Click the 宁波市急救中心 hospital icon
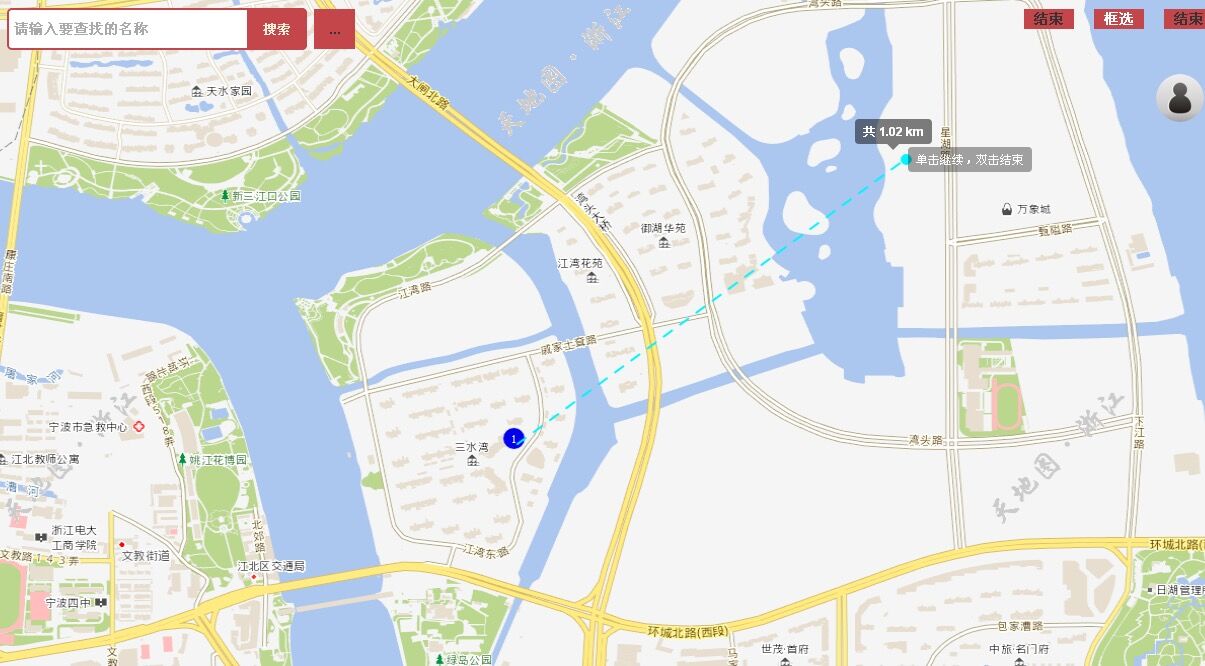 coord(139,426)
